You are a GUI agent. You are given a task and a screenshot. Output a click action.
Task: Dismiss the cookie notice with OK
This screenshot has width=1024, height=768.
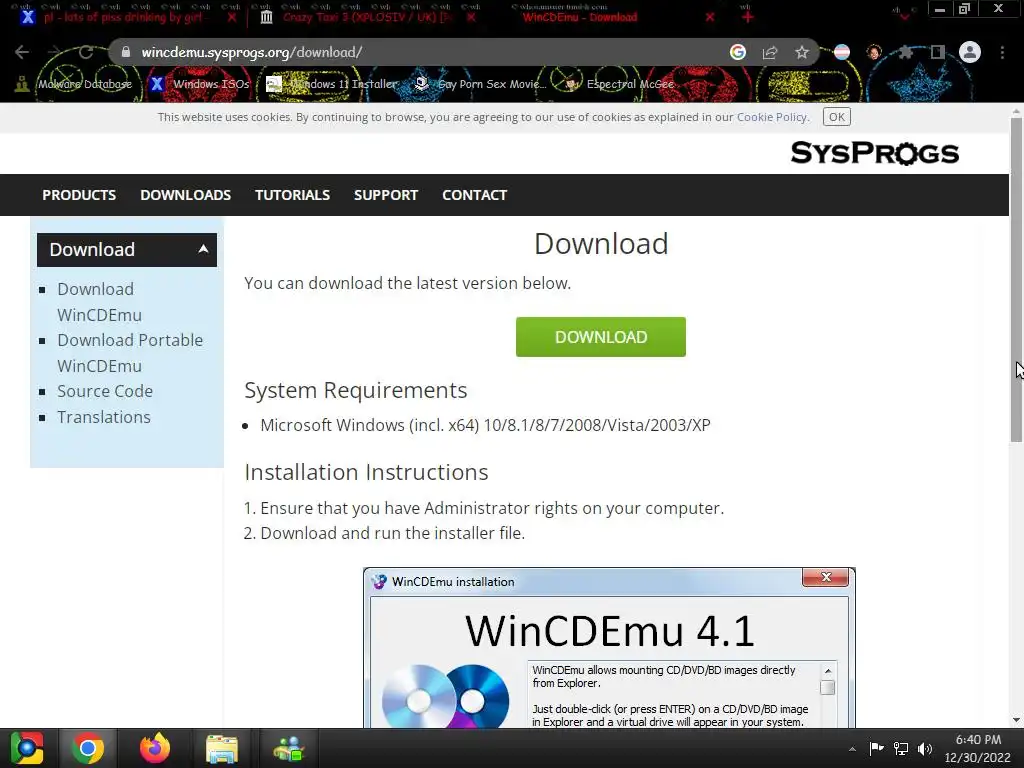coord(837,117)
